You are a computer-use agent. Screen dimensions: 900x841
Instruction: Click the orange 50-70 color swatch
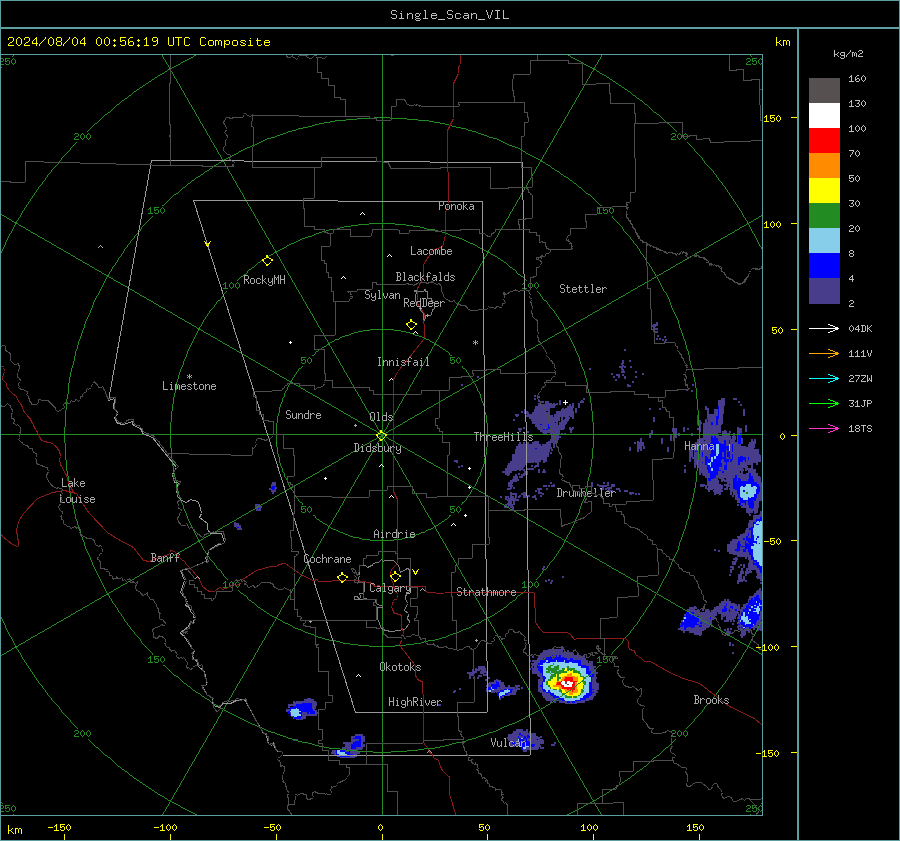824,166
